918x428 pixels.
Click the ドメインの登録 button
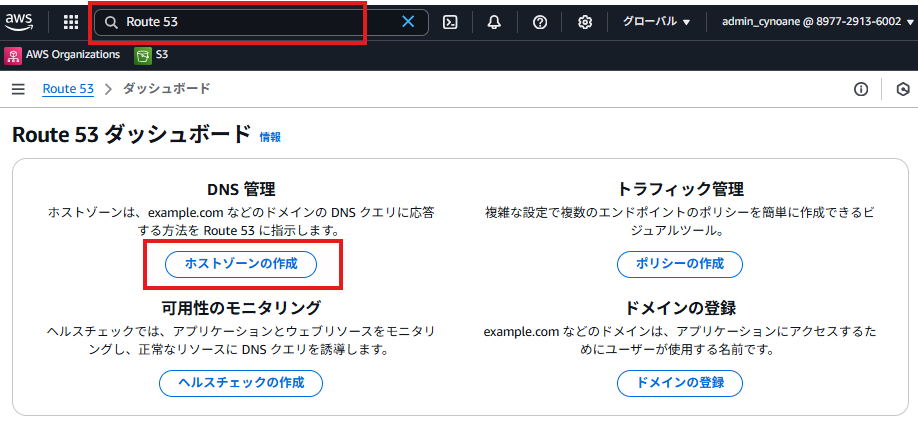pos(680,384)
